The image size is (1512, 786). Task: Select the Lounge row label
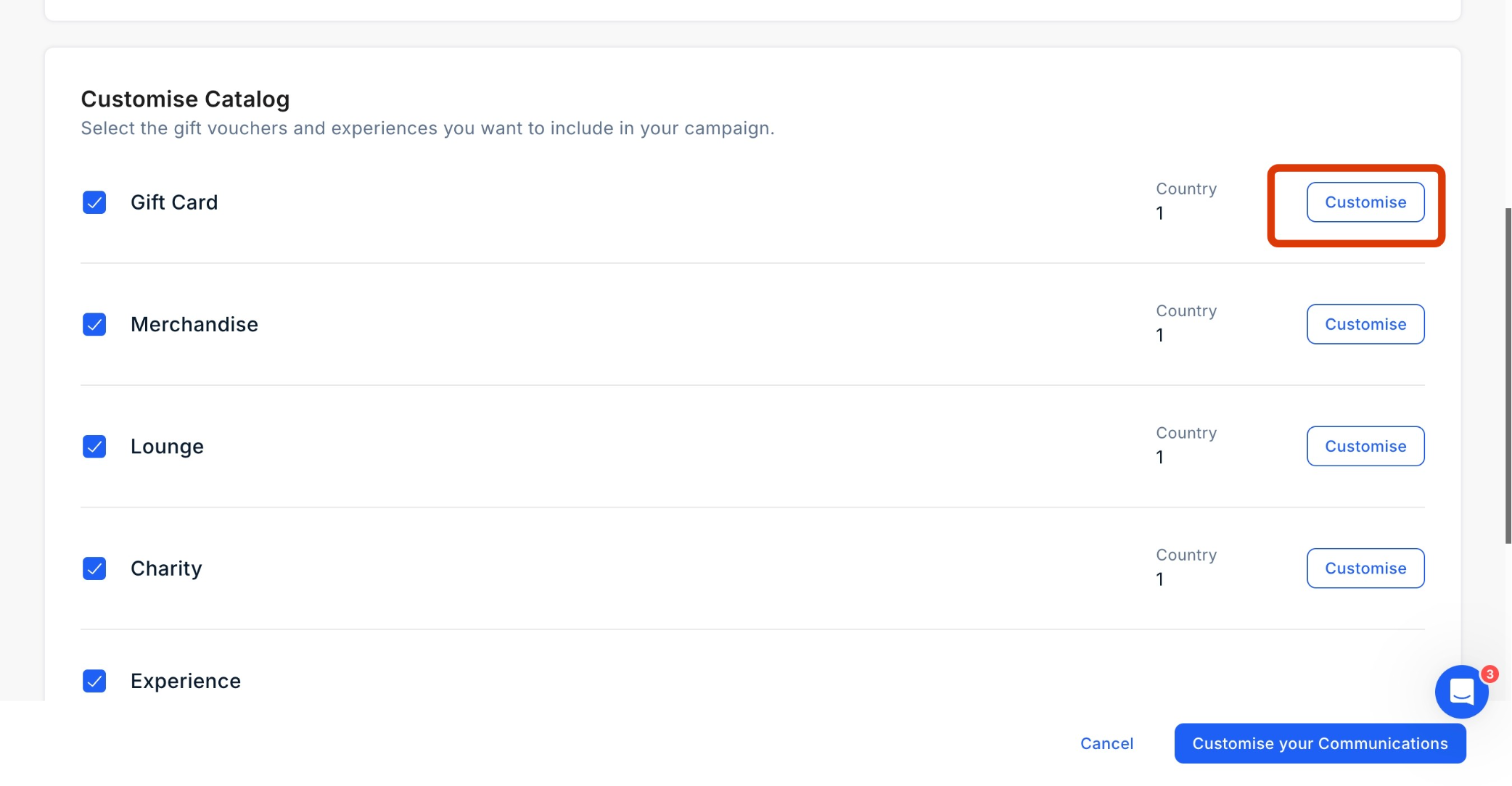tap(167, 447)
